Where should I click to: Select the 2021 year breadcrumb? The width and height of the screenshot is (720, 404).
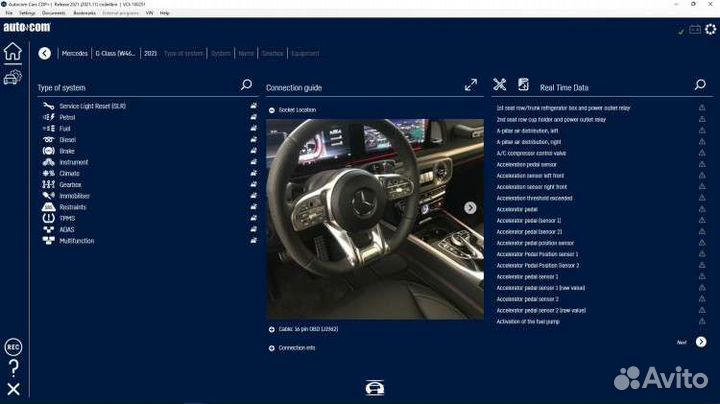point(150,53)
